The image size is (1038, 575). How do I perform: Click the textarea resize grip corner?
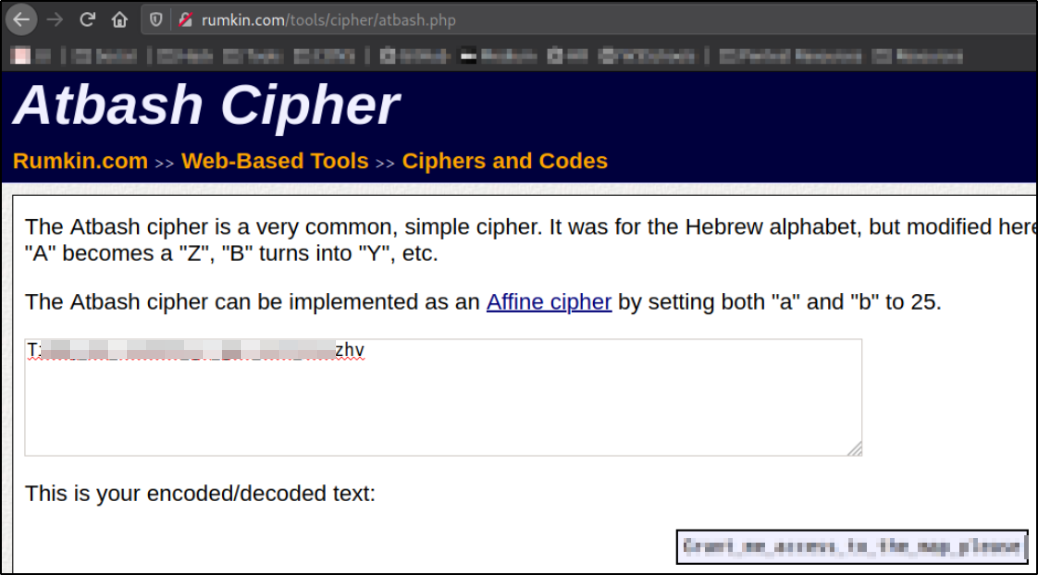coord(855,449)
